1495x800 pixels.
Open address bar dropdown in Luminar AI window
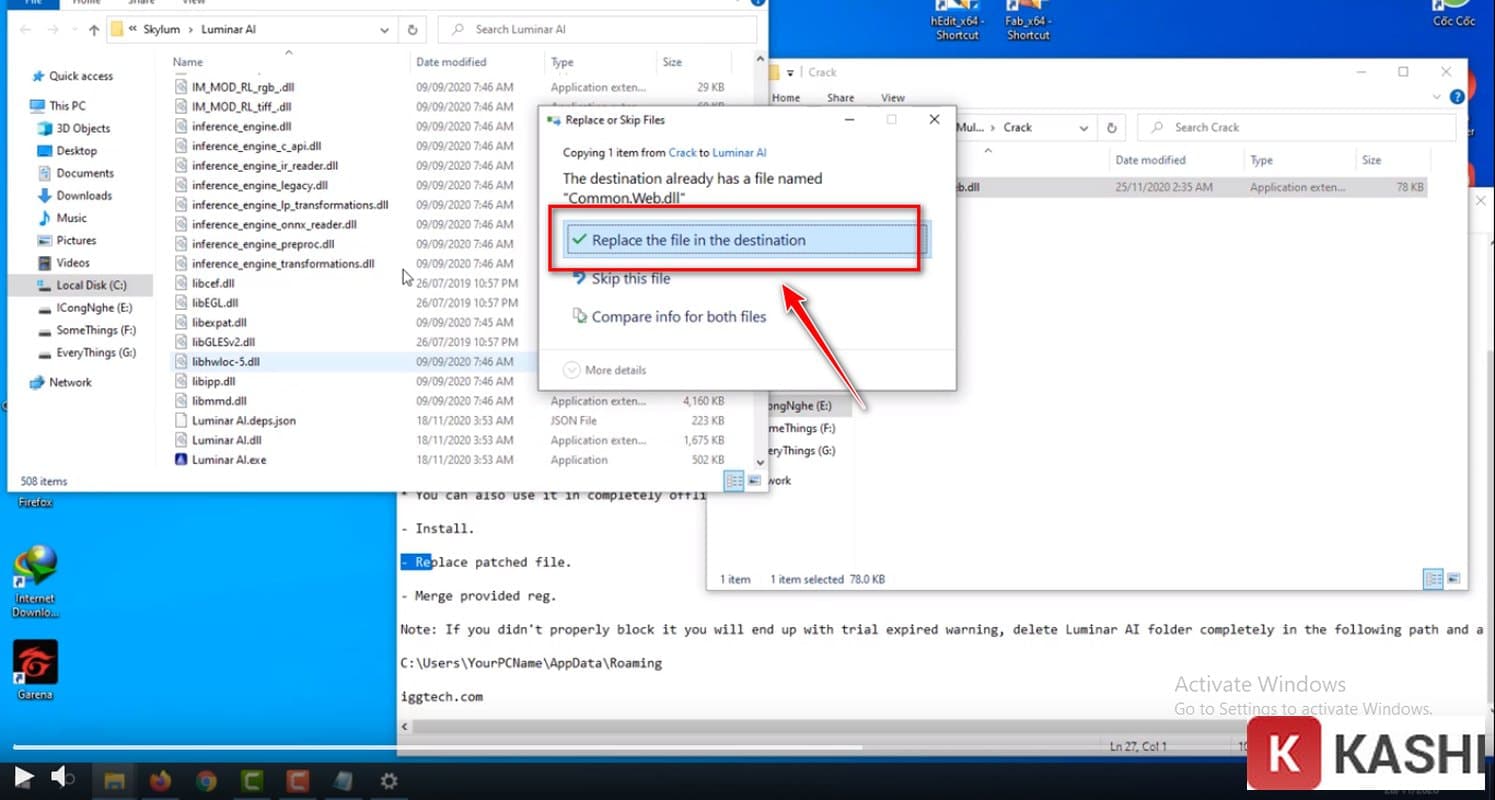pos(385,30)
